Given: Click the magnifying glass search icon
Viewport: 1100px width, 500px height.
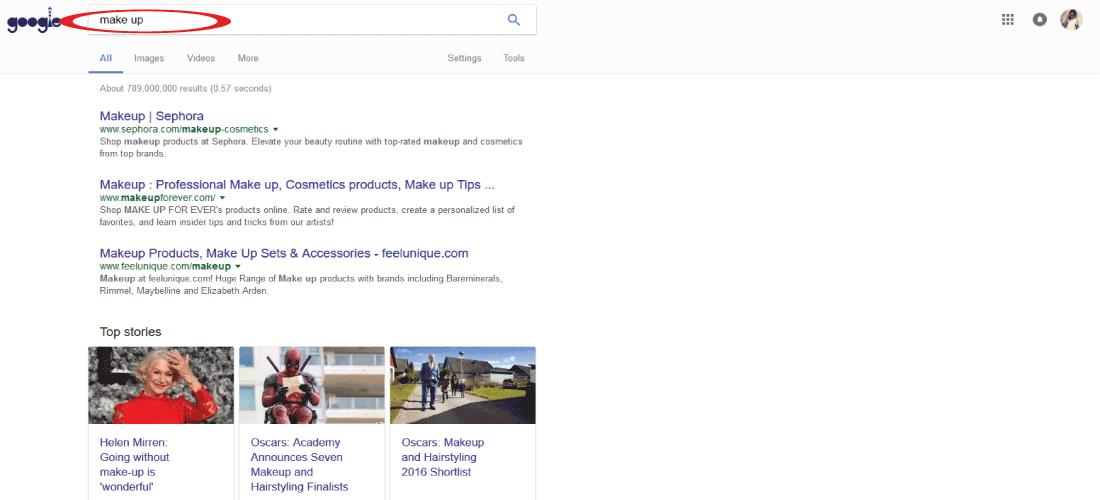Looking at the screenshot, I should 514,20.
